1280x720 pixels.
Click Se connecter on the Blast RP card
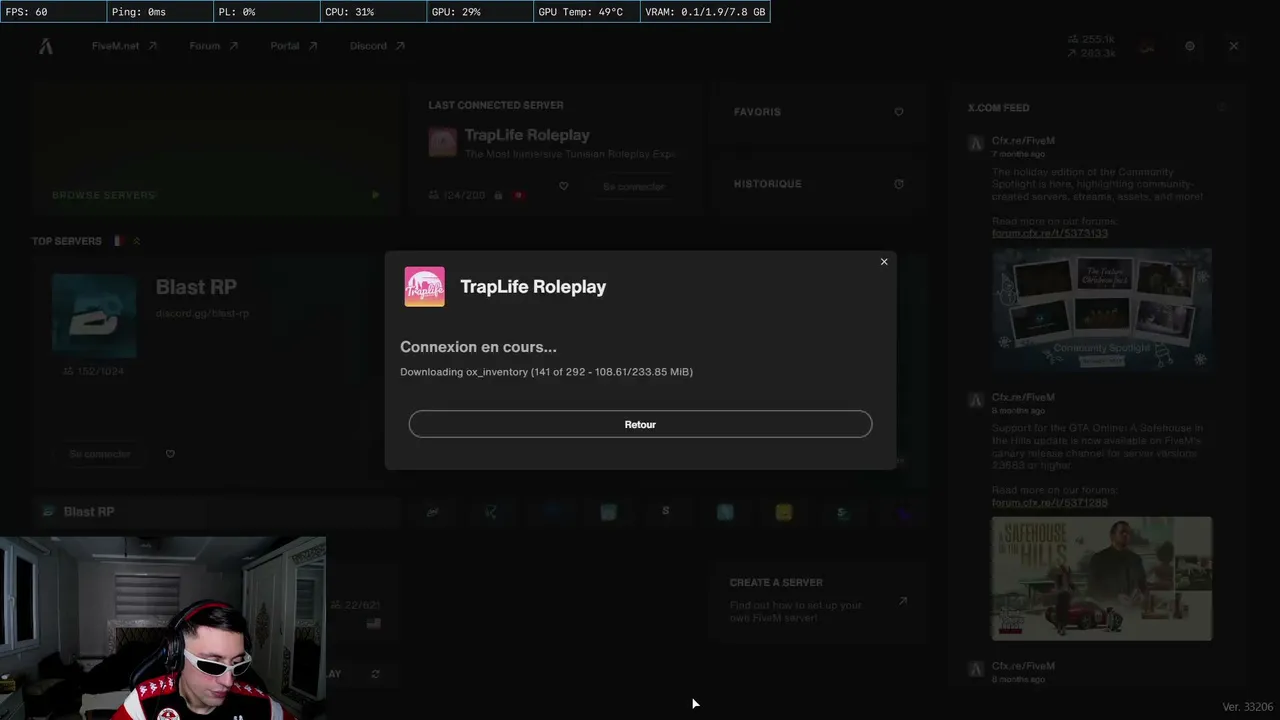tap(100, 454)
